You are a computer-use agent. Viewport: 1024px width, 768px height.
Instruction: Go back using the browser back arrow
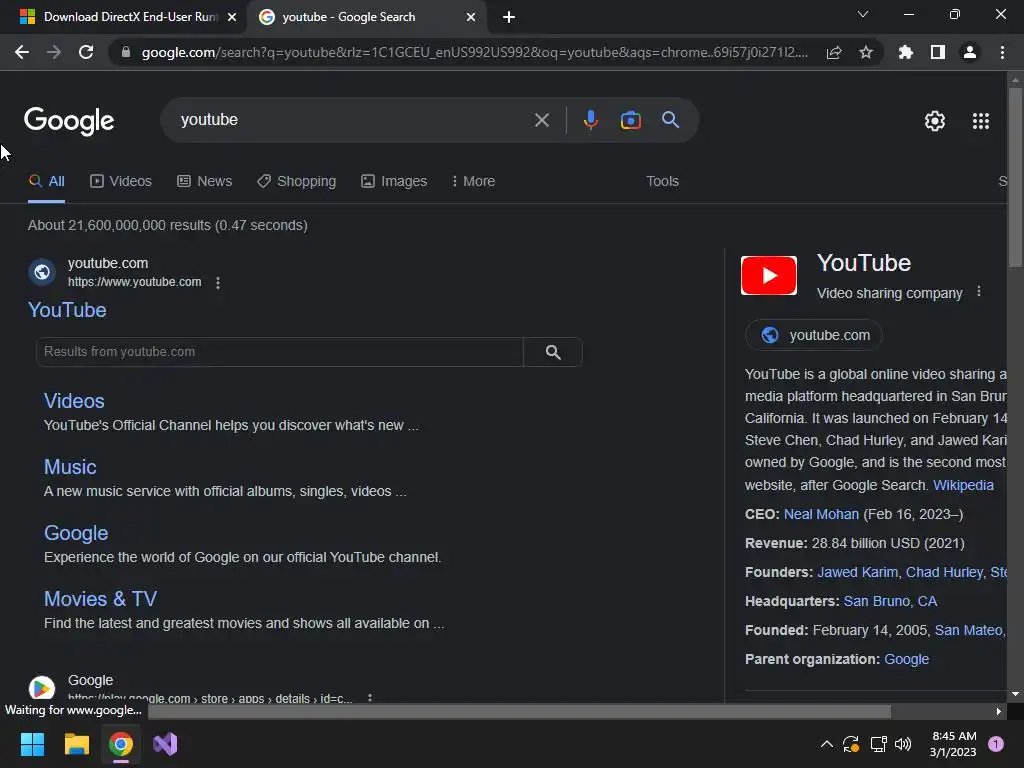pyautogui.click(x=22, y=52)
